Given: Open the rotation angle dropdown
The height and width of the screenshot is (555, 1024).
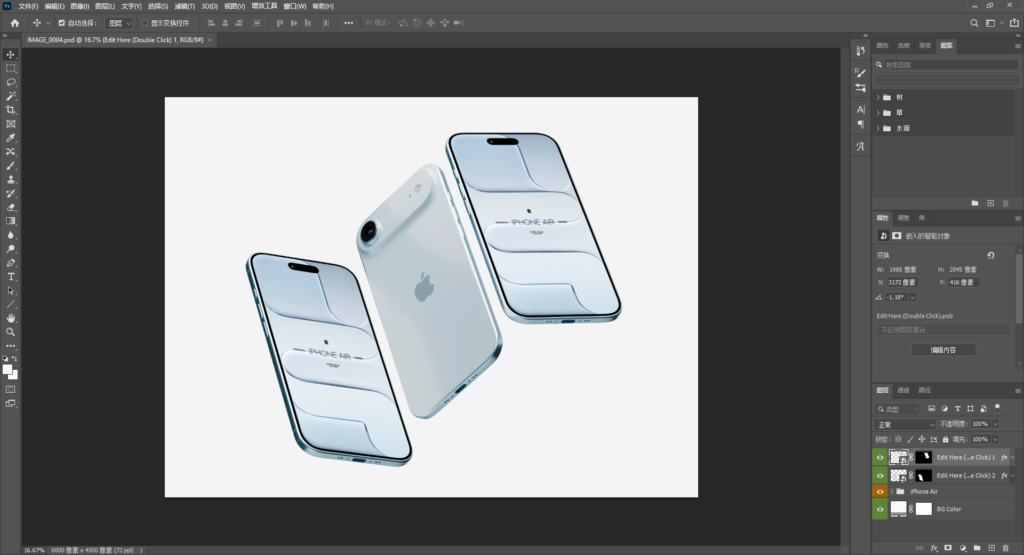Looking at the screenshot, I should [x=912, y=297].
